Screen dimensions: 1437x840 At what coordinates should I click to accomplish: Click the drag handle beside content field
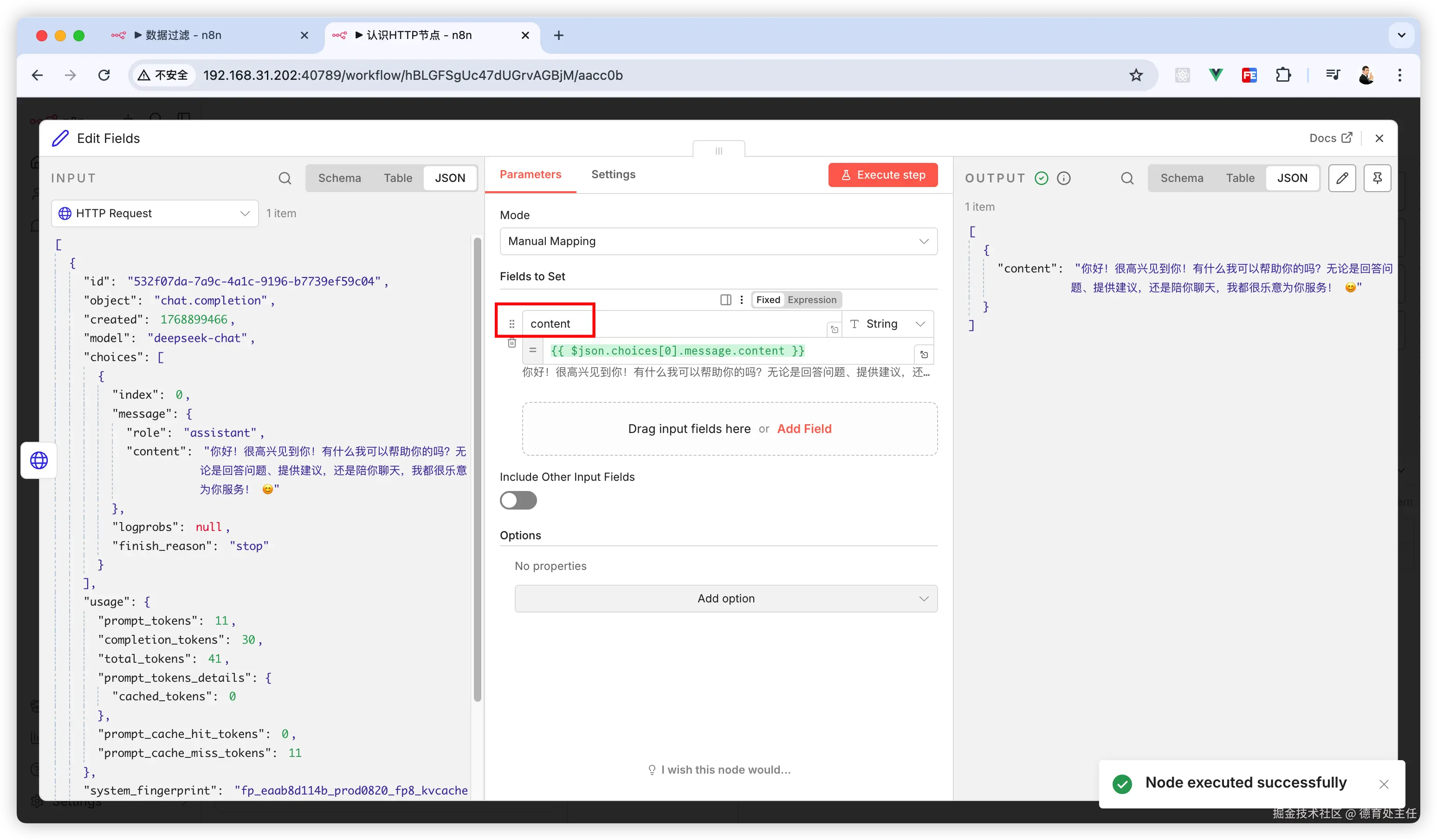pos(511,324)
